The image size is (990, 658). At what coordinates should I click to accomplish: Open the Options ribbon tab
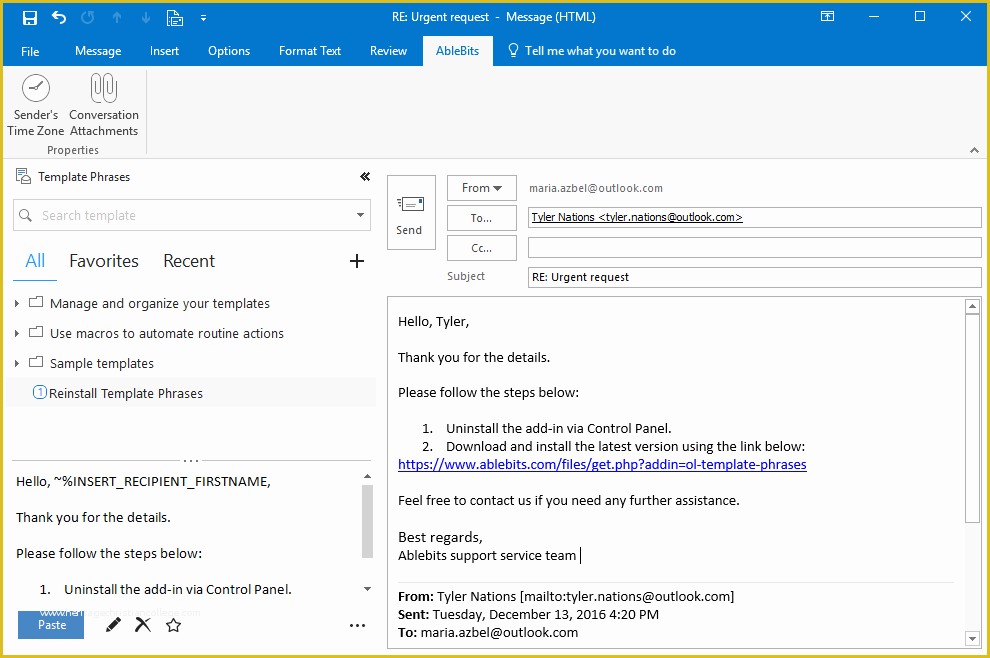229,51
